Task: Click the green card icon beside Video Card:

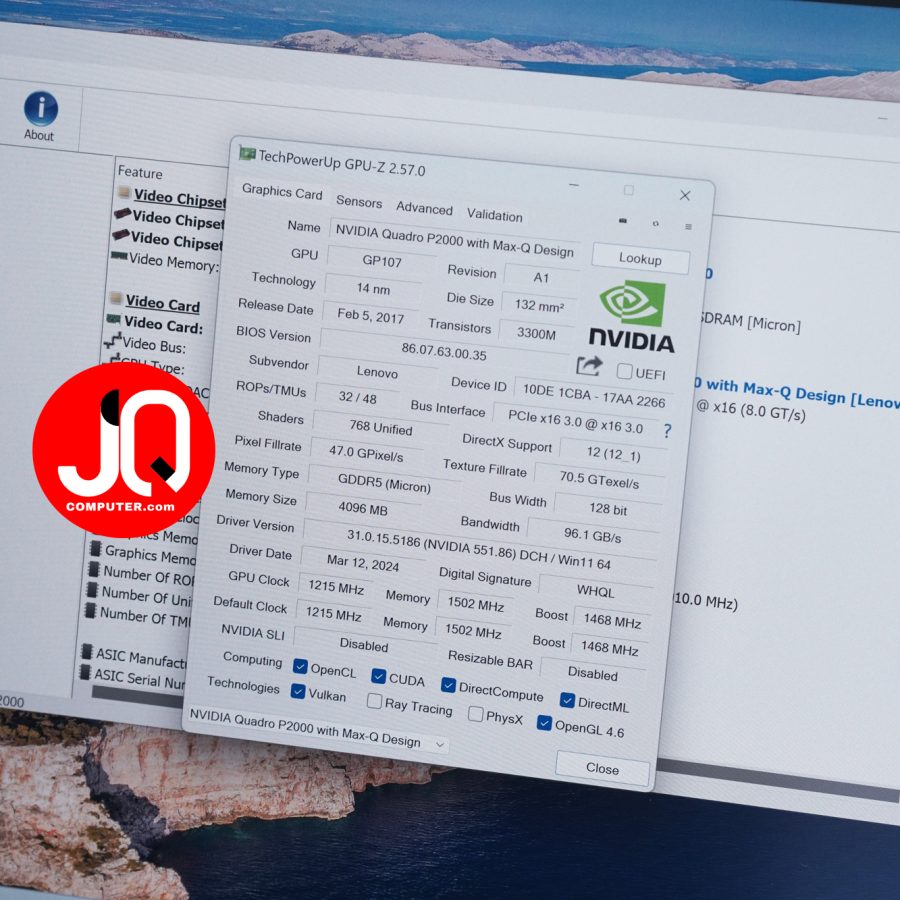Action: click(112, 319)
